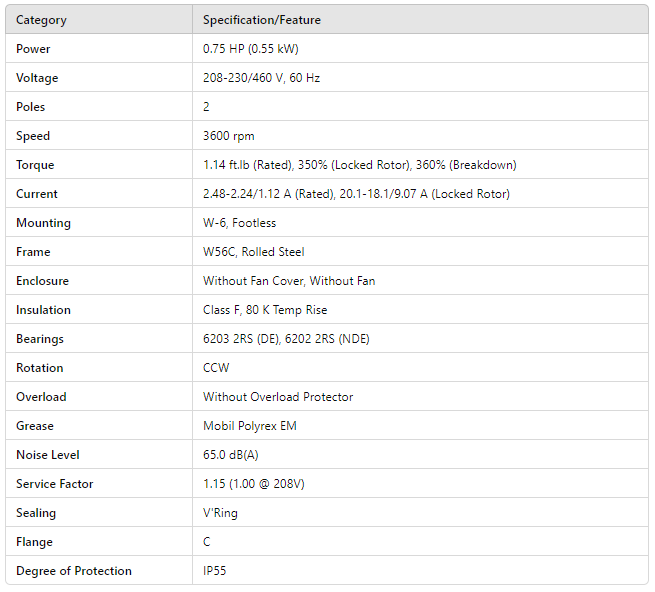The height and width of the screenshot is (592, 655).
Task: Click the Class F, 80 K Temp Rise cell
Action: click(x=265, y=310)
